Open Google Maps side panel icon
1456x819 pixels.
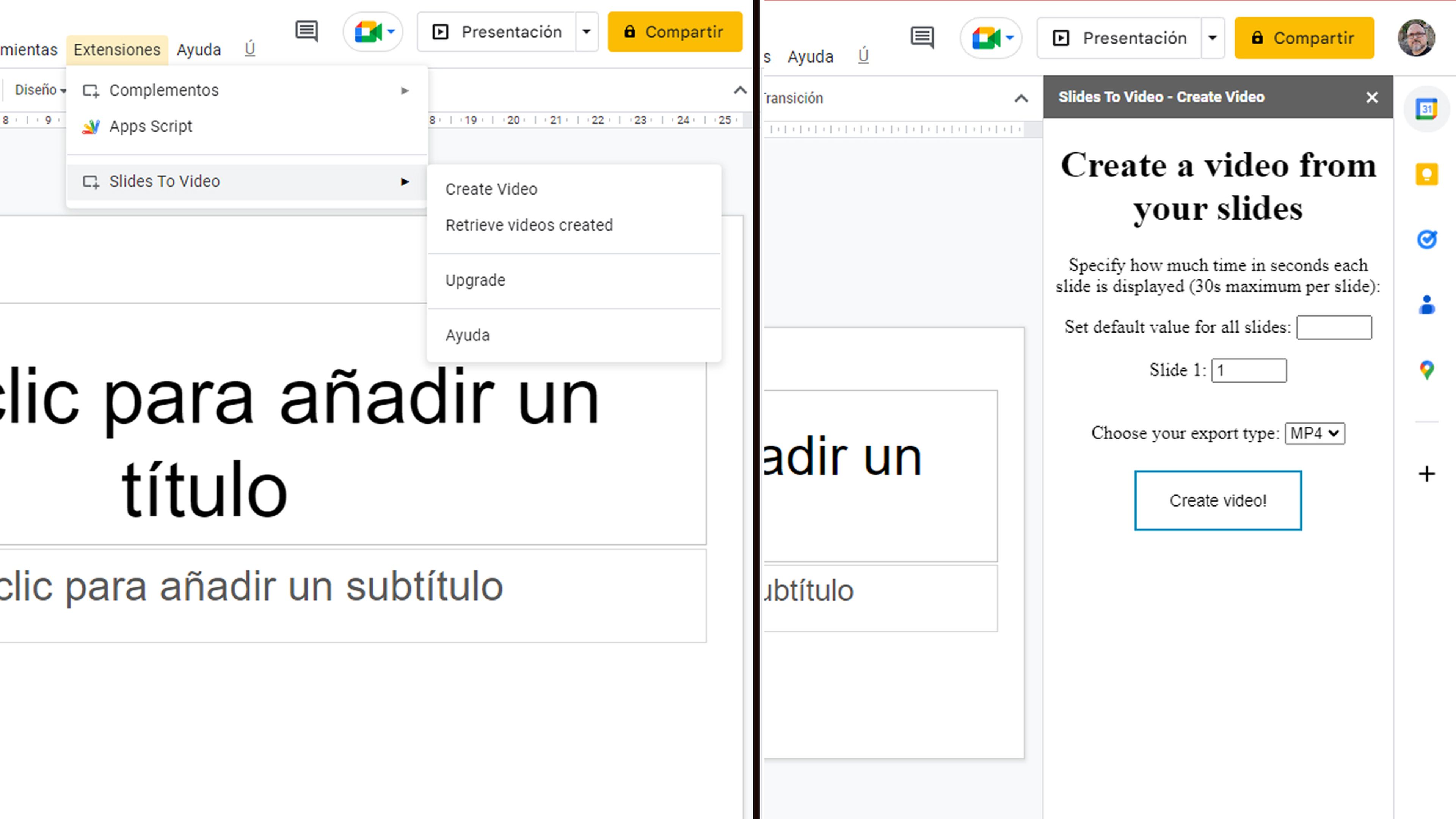click(x=1426, y=370)
